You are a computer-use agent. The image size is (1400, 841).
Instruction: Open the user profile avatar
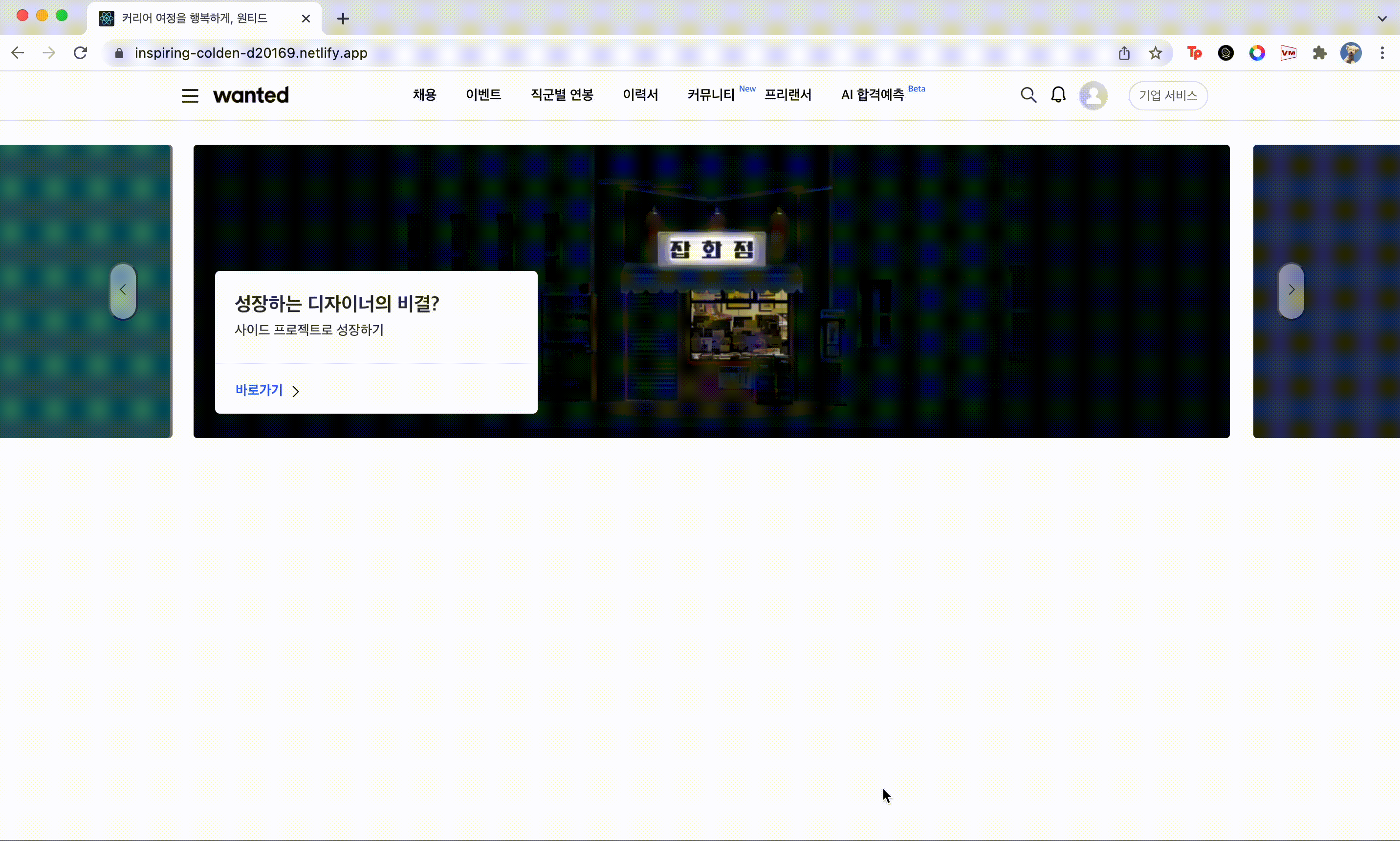[x=1093, y=96]
